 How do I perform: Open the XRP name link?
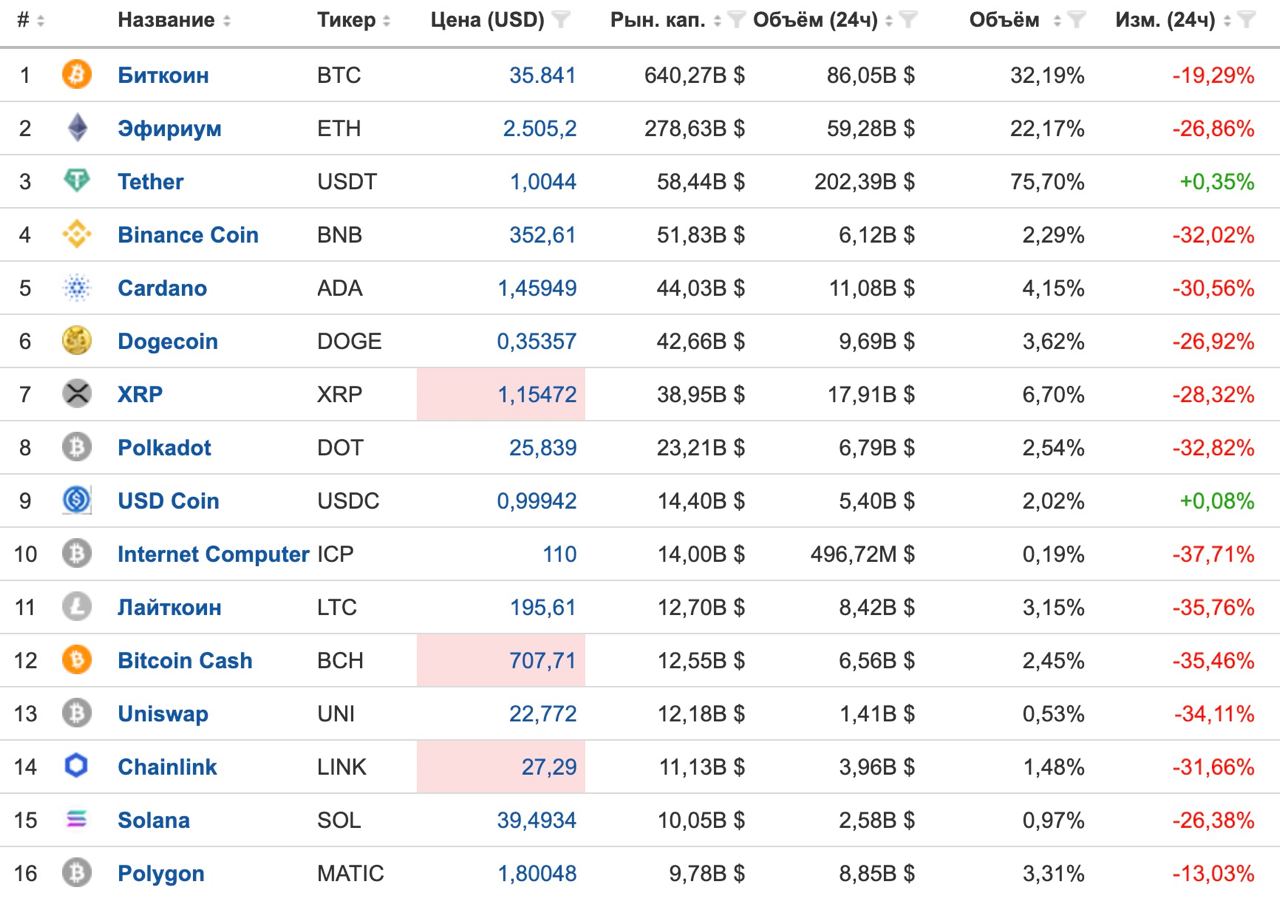point(140,394)
